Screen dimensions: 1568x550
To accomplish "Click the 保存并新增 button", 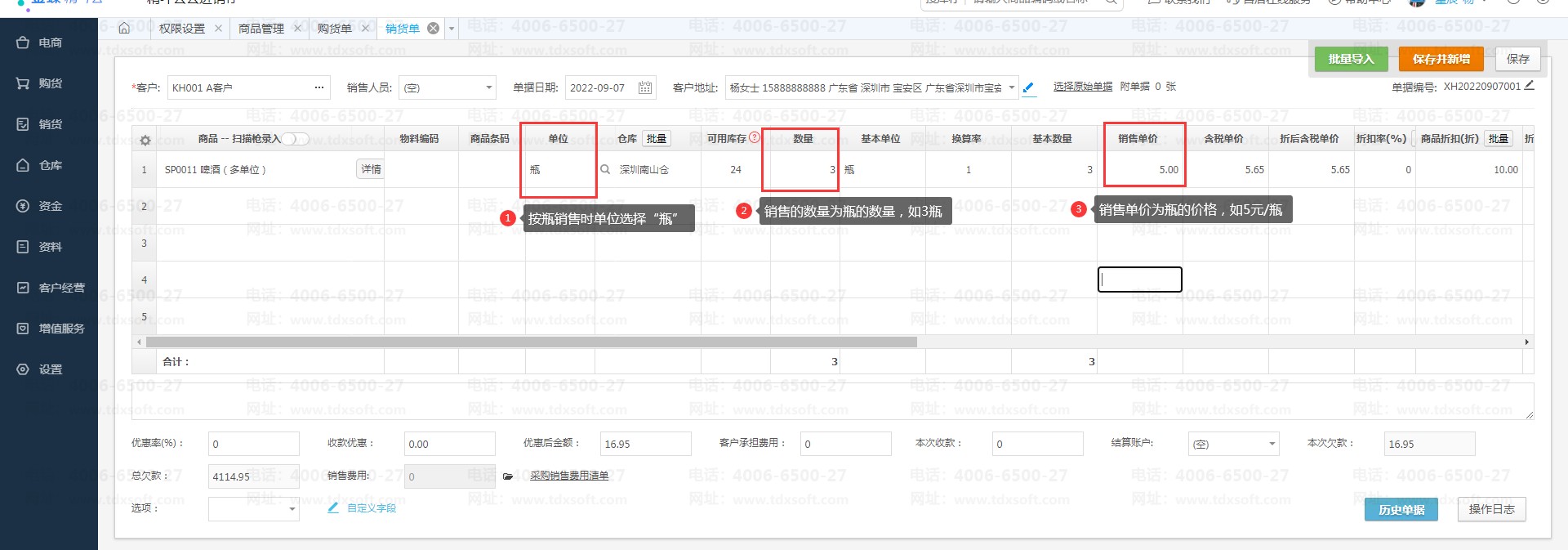I will pos(1441,59).
